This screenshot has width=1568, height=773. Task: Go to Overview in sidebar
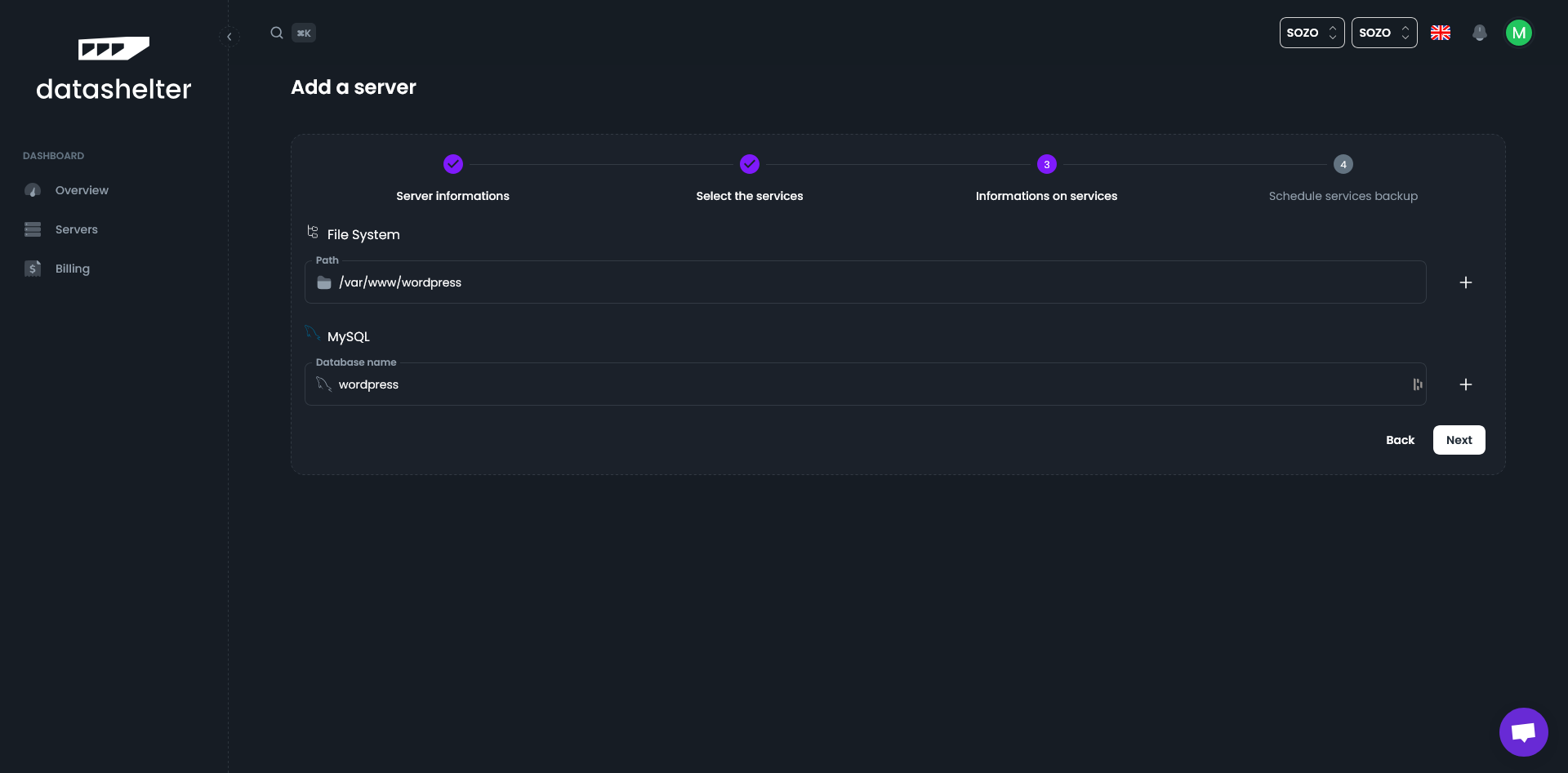click(82, 190)
